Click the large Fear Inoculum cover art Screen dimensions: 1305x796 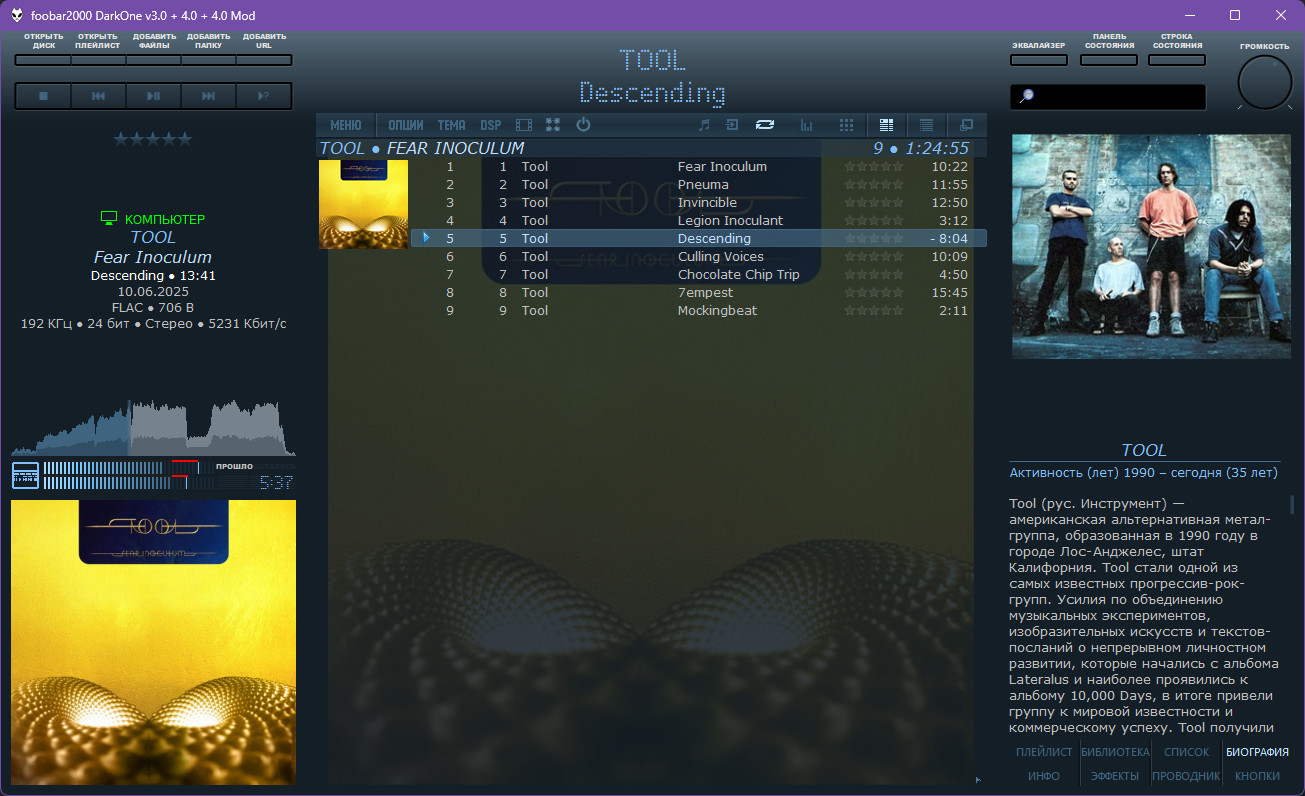click(x=153, y=643)
